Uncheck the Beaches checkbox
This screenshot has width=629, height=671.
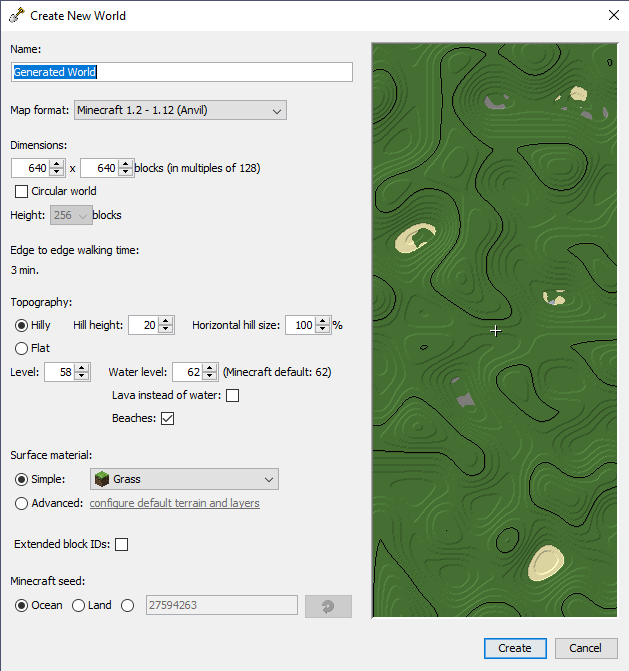[167, 418]
